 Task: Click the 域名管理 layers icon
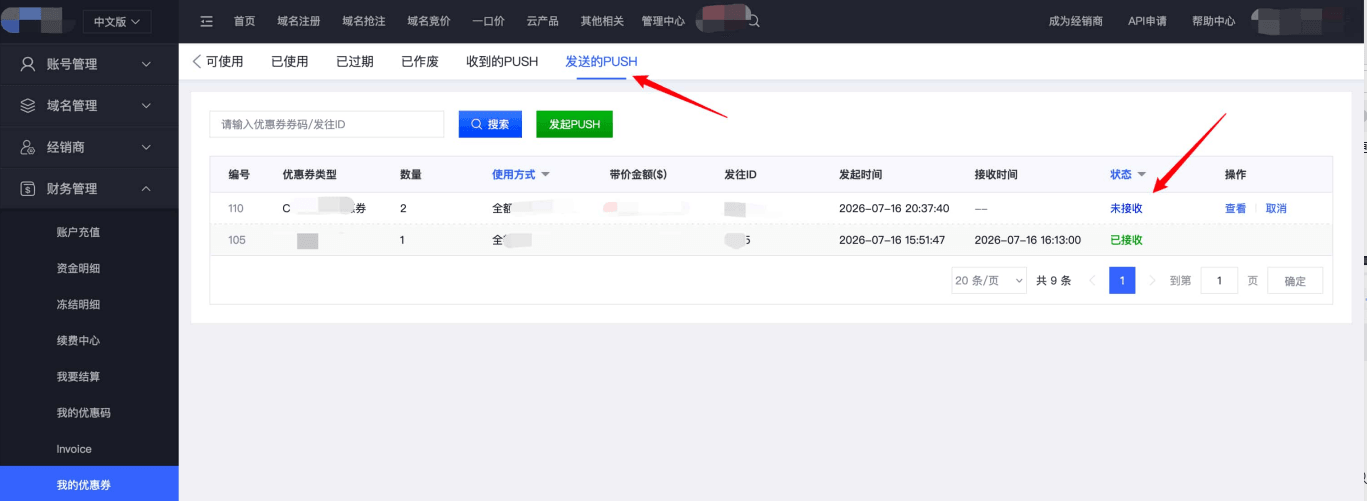click(28, 105)
